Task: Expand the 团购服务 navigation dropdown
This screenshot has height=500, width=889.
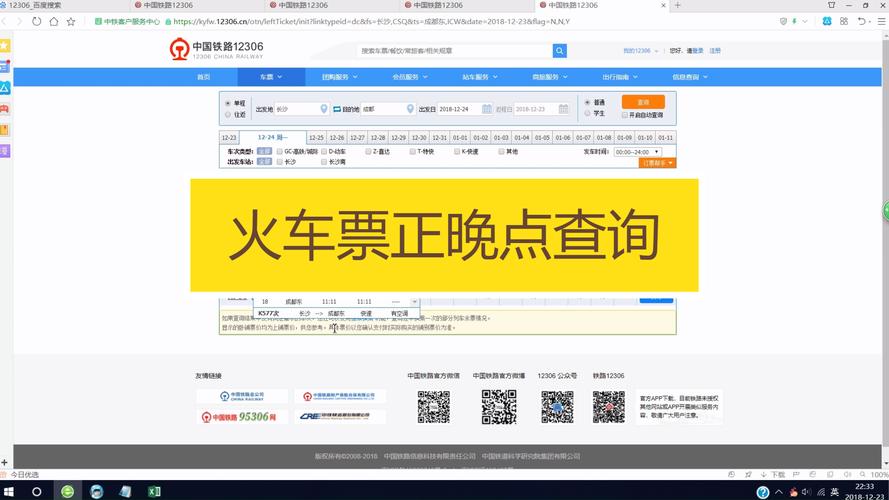Action: [x=339, y=77]
